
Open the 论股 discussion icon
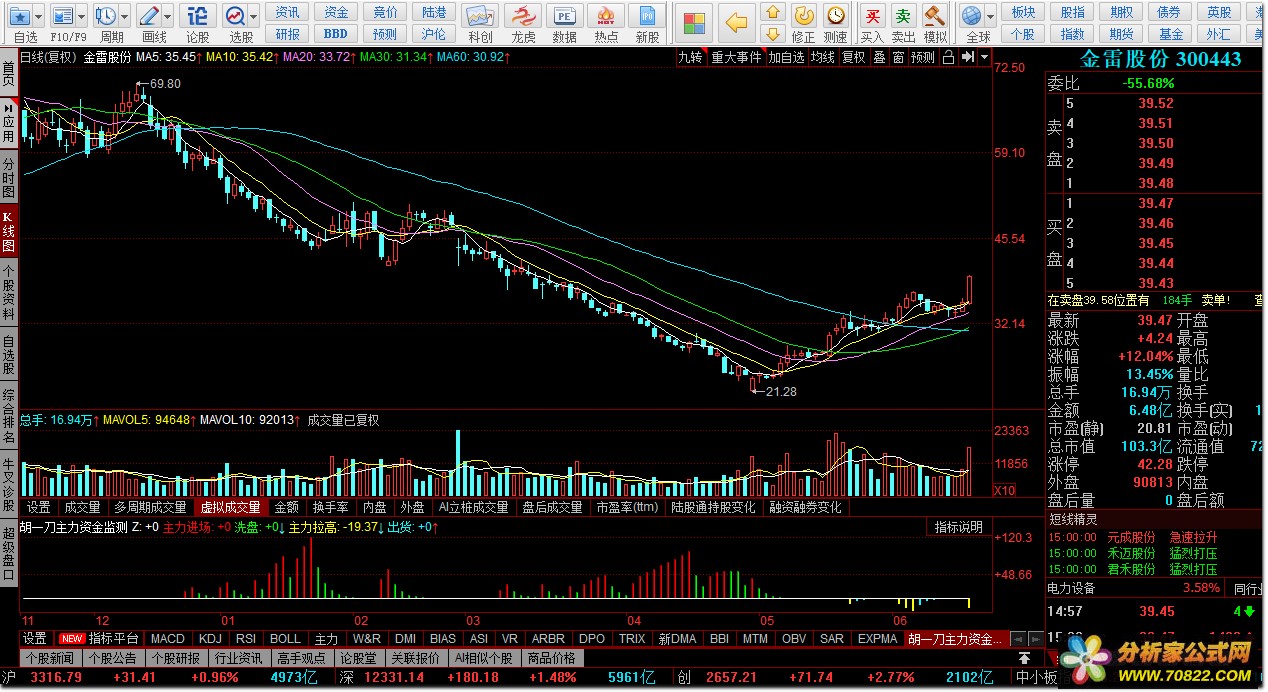(198, 16)
